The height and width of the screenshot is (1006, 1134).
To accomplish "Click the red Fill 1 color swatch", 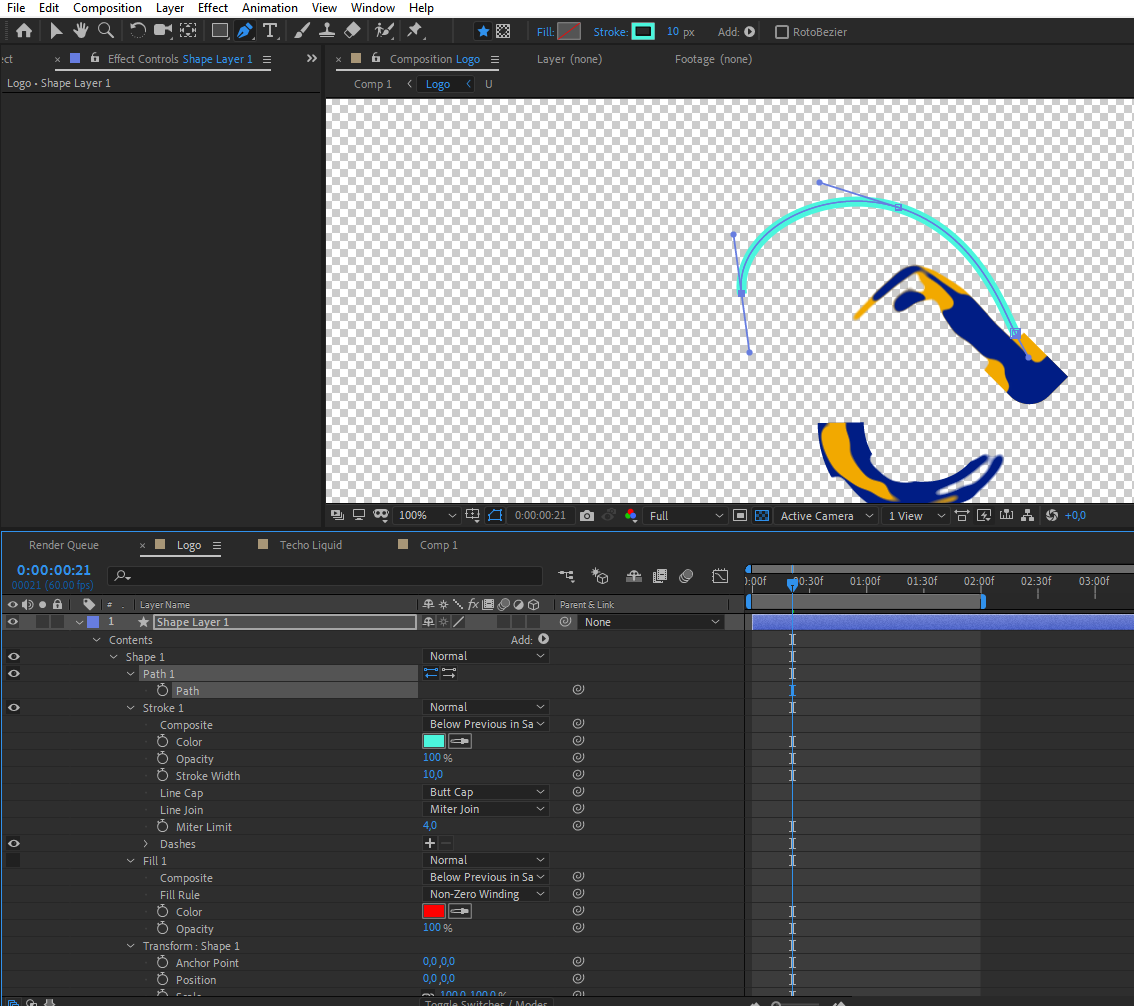I will pyautogui.click(x=433, y=911).
